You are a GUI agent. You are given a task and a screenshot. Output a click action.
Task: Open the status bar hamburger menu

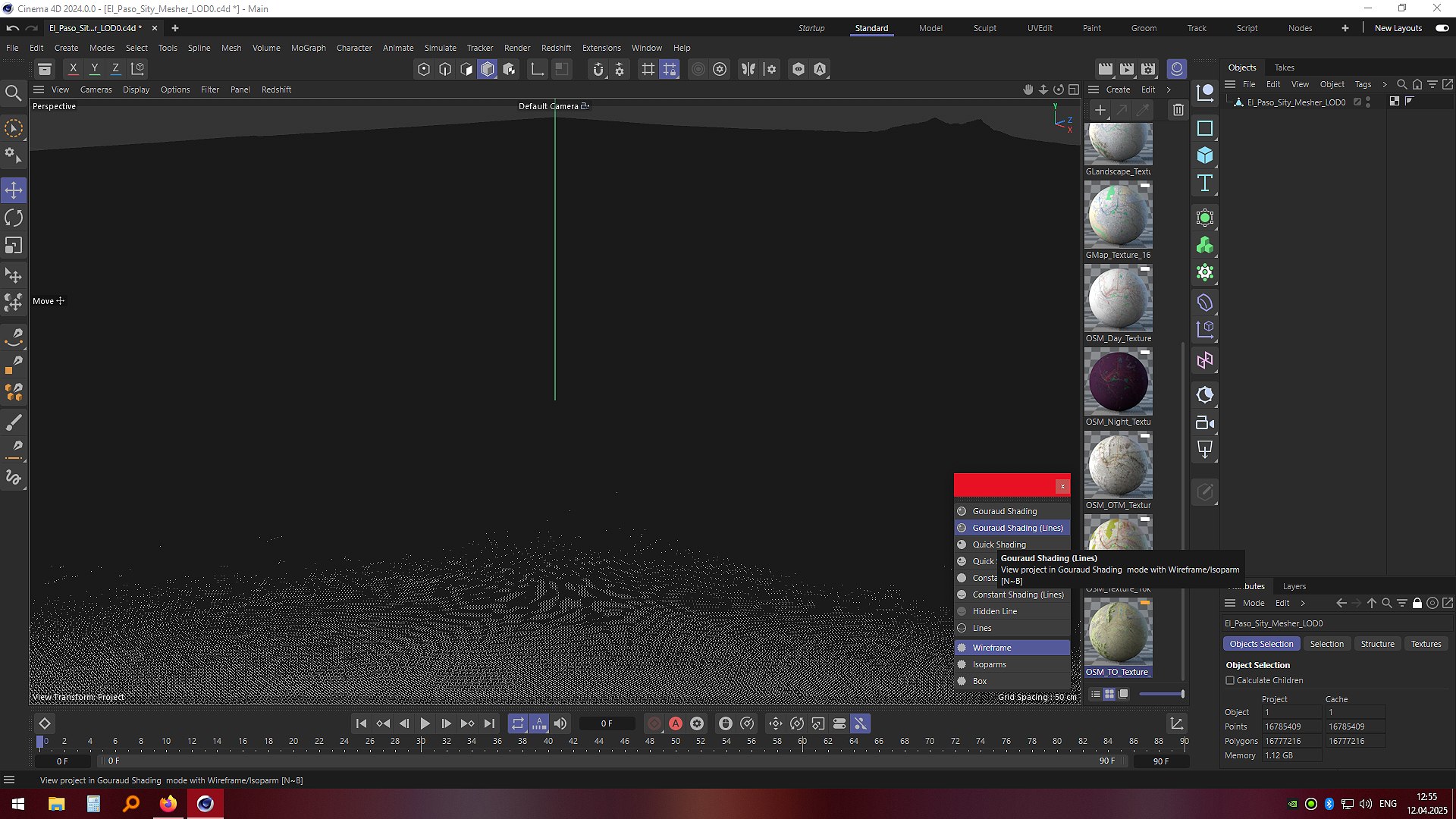point(9,780)
